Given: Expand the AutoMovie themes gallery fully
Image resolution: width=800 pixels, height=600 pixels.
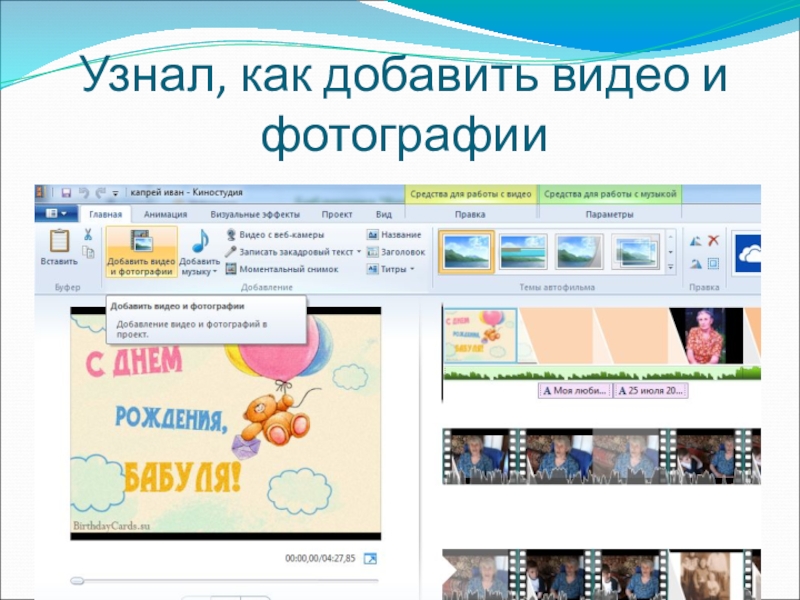Looking at the screenshot, I should coord(671,267).
